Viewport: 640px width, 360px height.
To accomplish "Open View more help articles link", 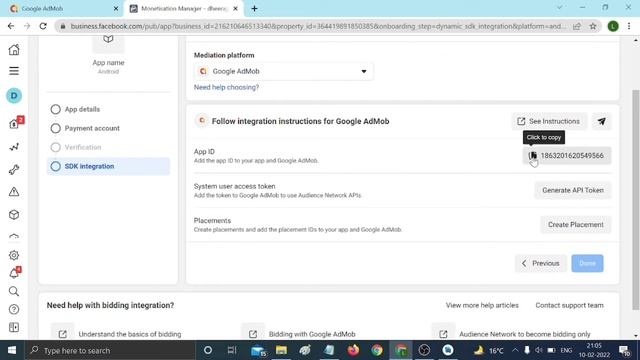I will (x=482, y=305).
